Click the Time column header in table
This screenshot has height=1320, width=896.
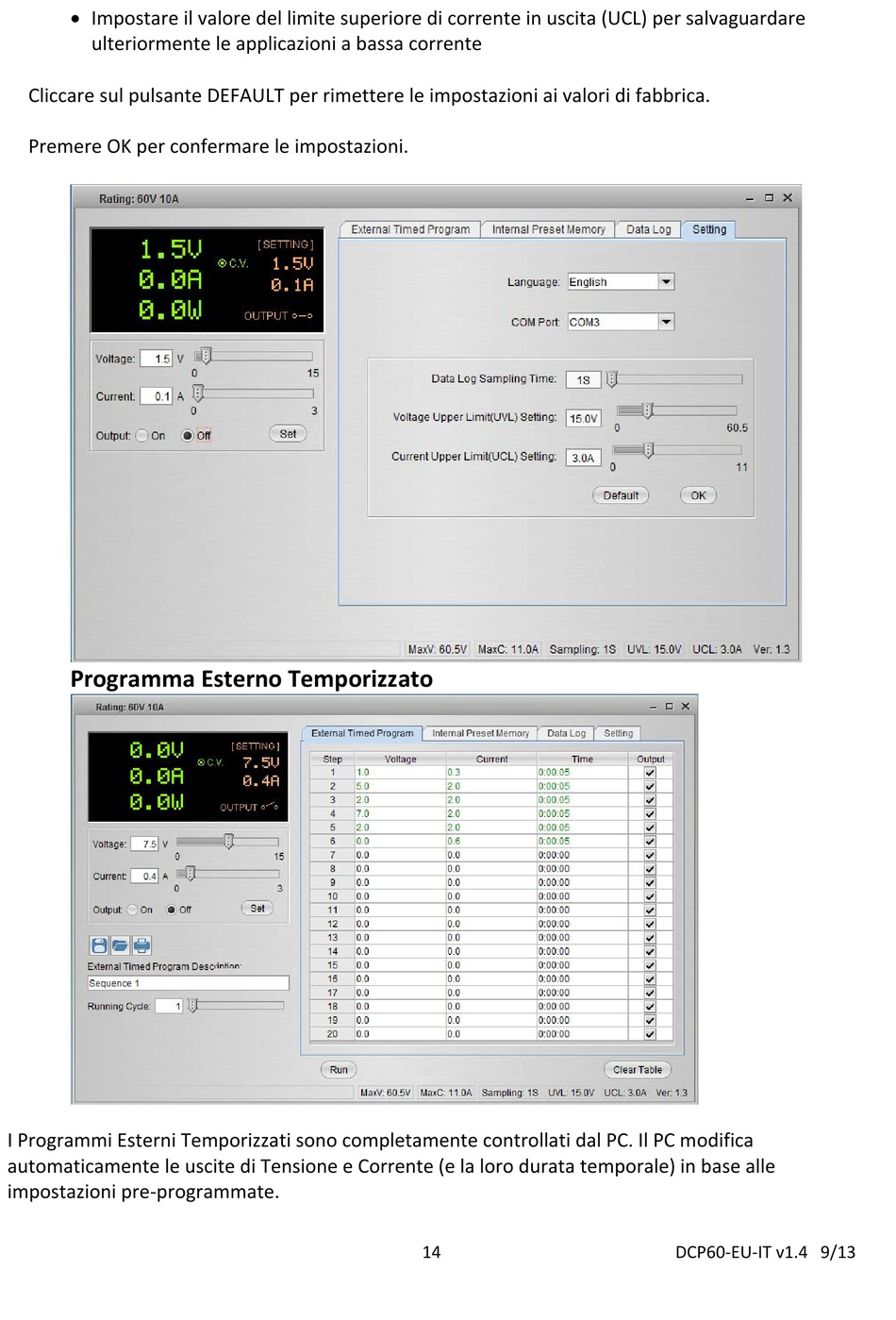tap(582, 759)
